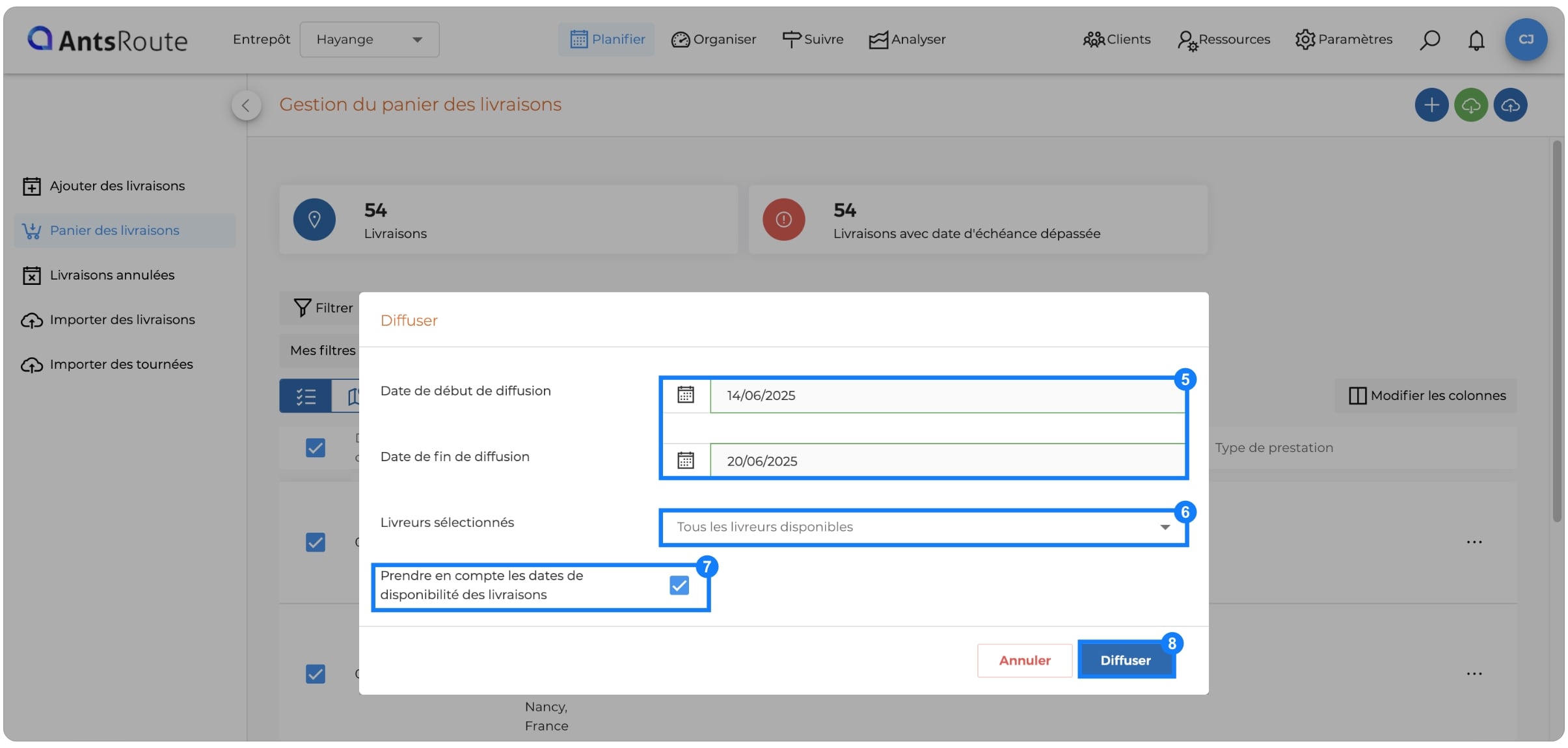Confirm with the Diffuser button

coord(1126,660)
